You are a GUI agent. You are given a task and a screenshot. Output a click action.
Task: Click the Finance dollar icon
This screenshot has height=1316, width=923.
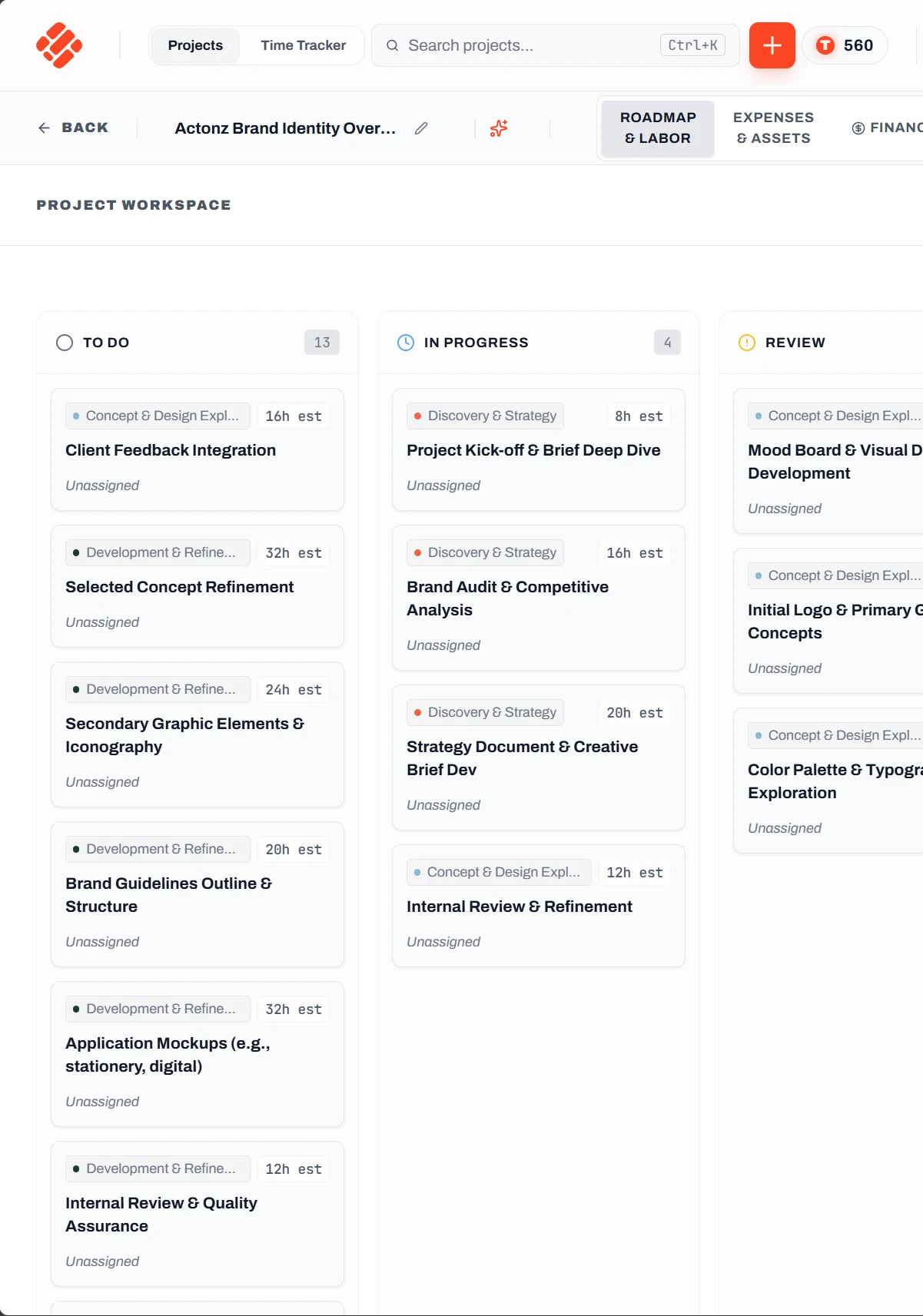click(x=858, y=128)
